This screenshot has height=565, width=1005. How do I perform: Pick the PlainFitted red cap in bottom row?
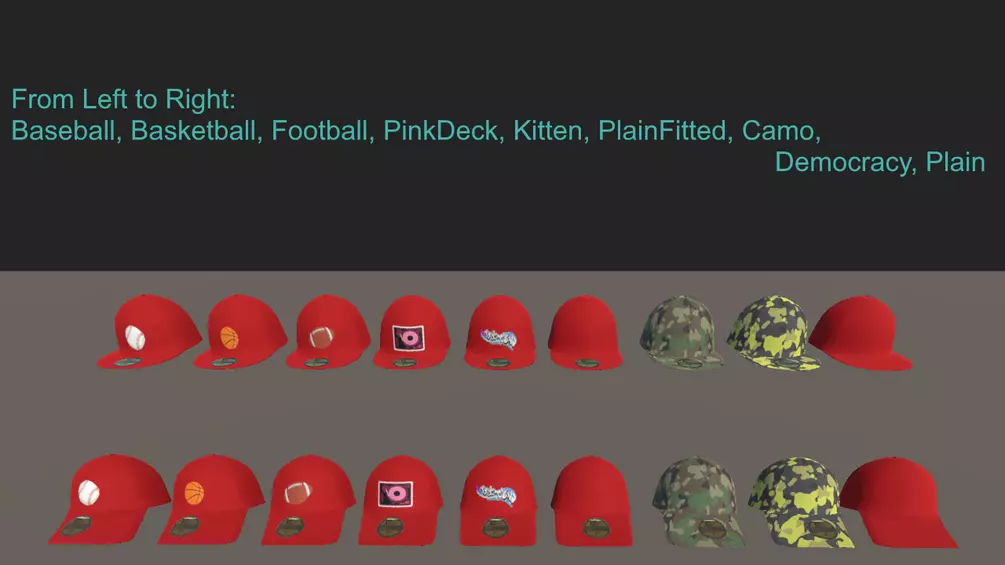click(593, 501)
